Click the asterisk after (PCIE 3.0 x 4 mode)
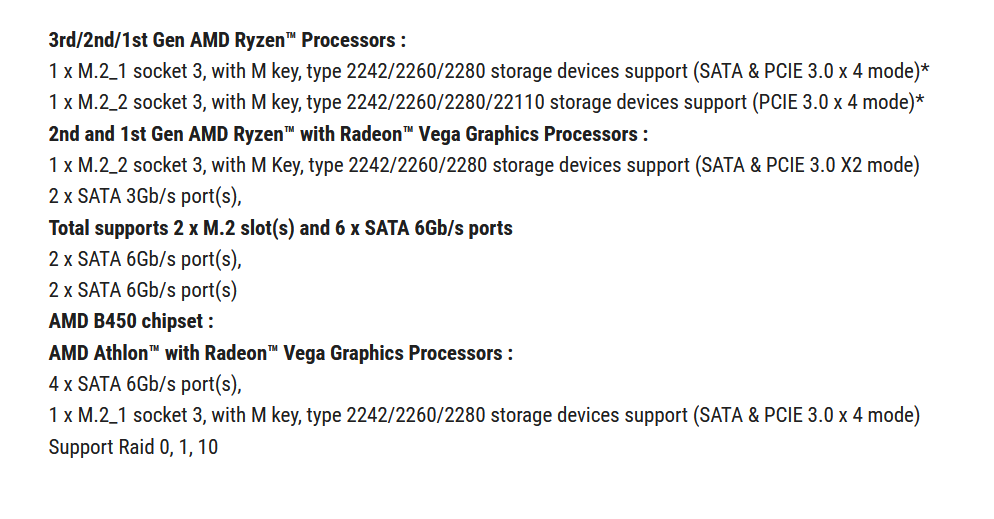994x519 pixels. point(920,99)
